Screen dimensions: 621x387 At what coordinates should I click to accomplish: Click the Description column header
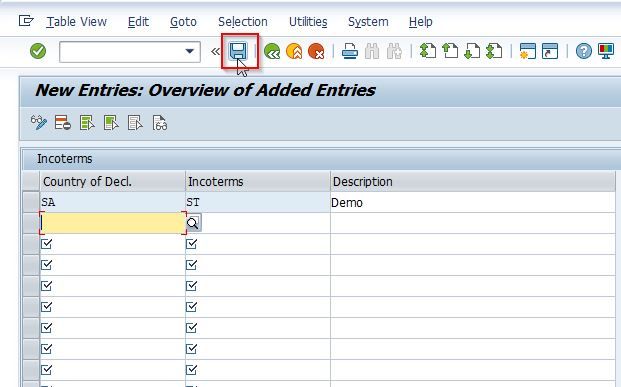pos(473,182)
